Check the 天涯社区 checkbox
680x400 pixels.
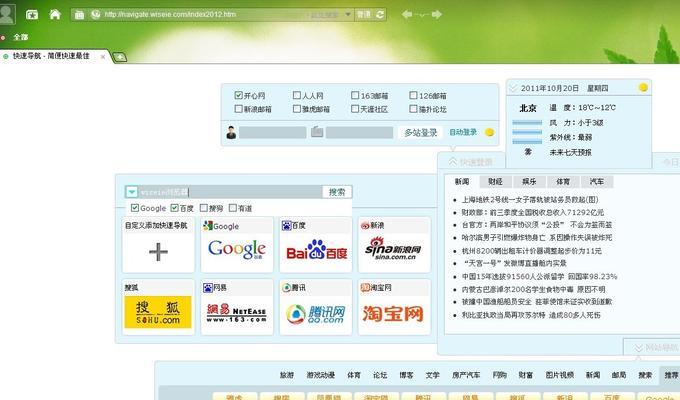[x=355, y=108]
